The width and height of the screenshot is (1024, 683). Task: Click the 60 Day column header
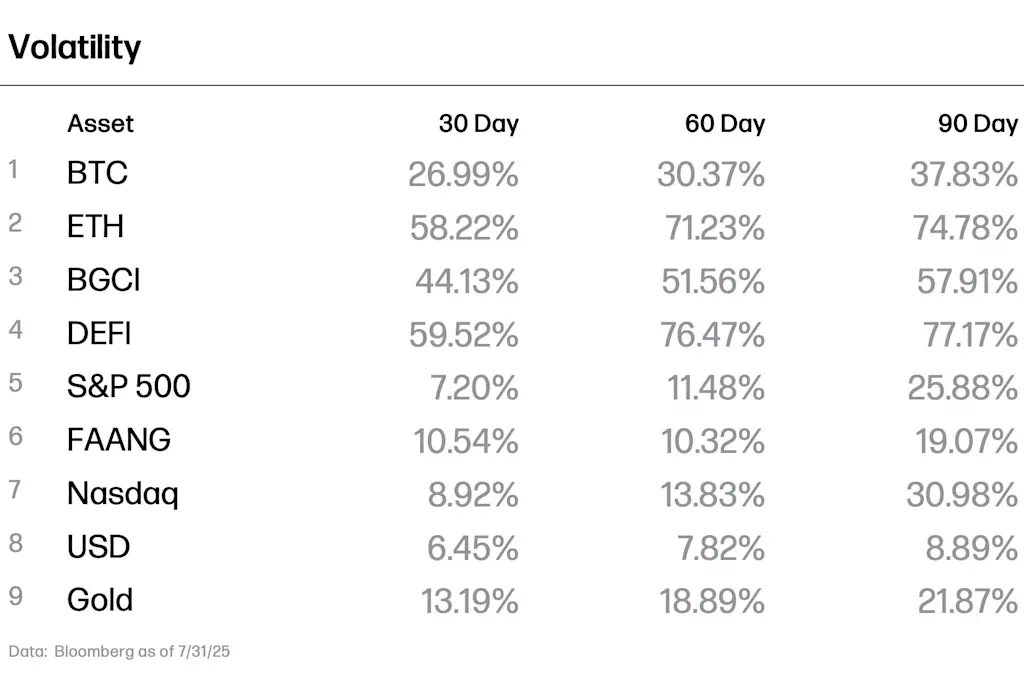pyautogui.click(x=725, y=123)
